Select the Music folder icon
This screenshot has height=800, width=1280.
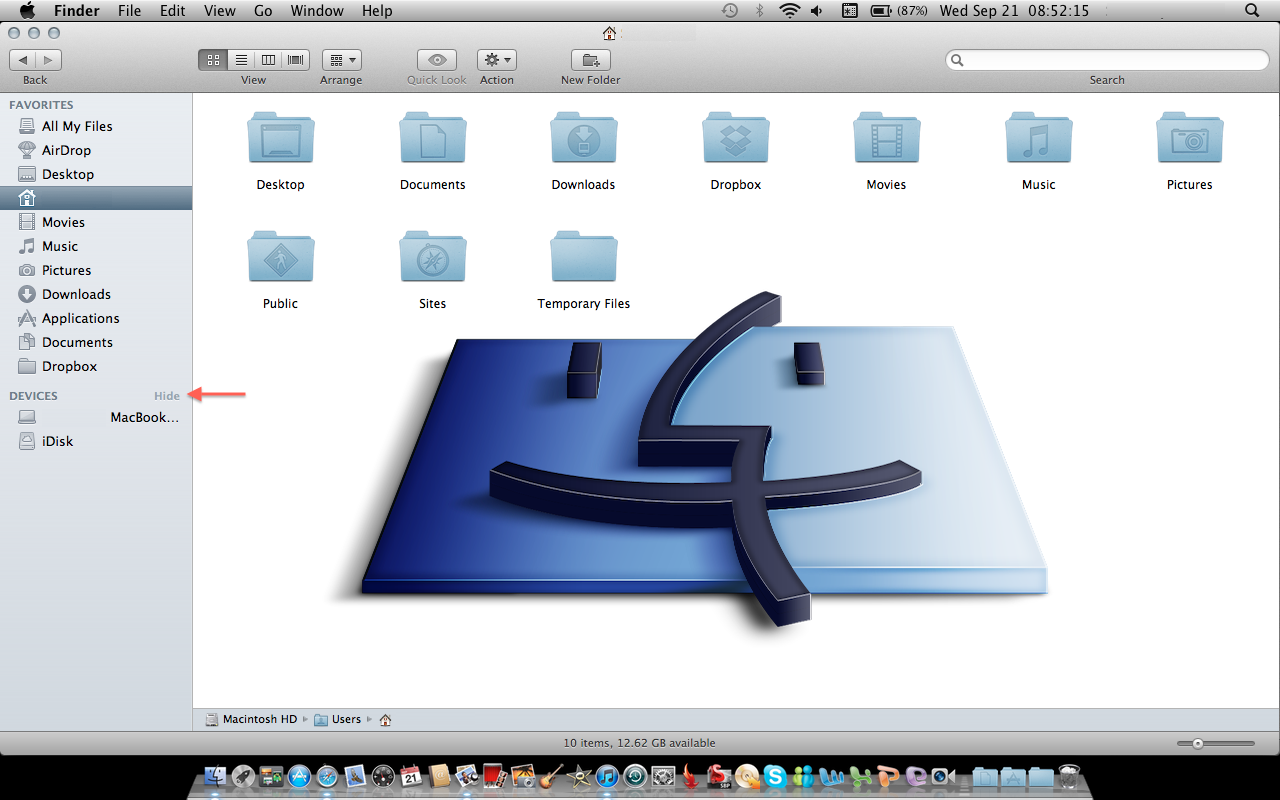[x=1039, y=138]
